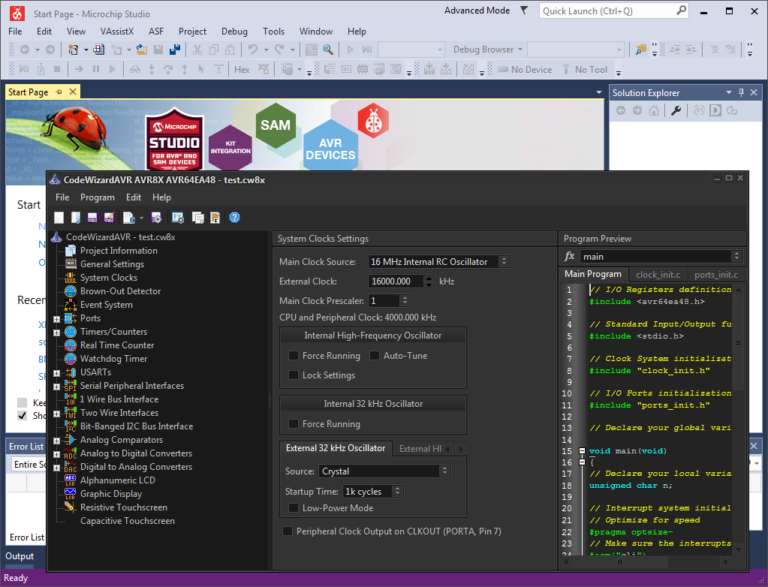The image size is (768, 587).
Task: Click the Quick Launch search field
Action: click(607, 11)
